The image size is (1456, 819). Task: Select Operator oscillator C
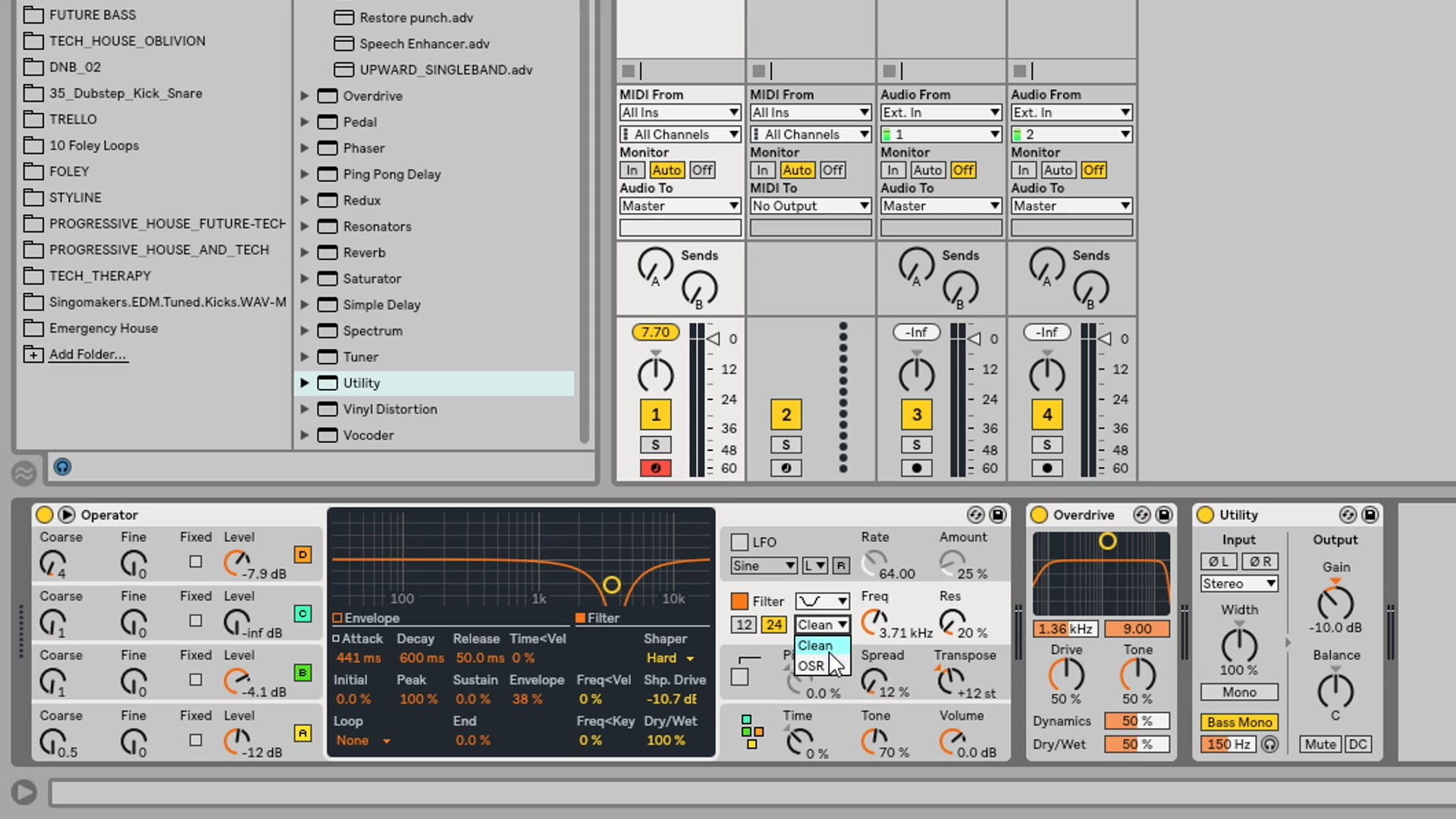tap(303, 613)
